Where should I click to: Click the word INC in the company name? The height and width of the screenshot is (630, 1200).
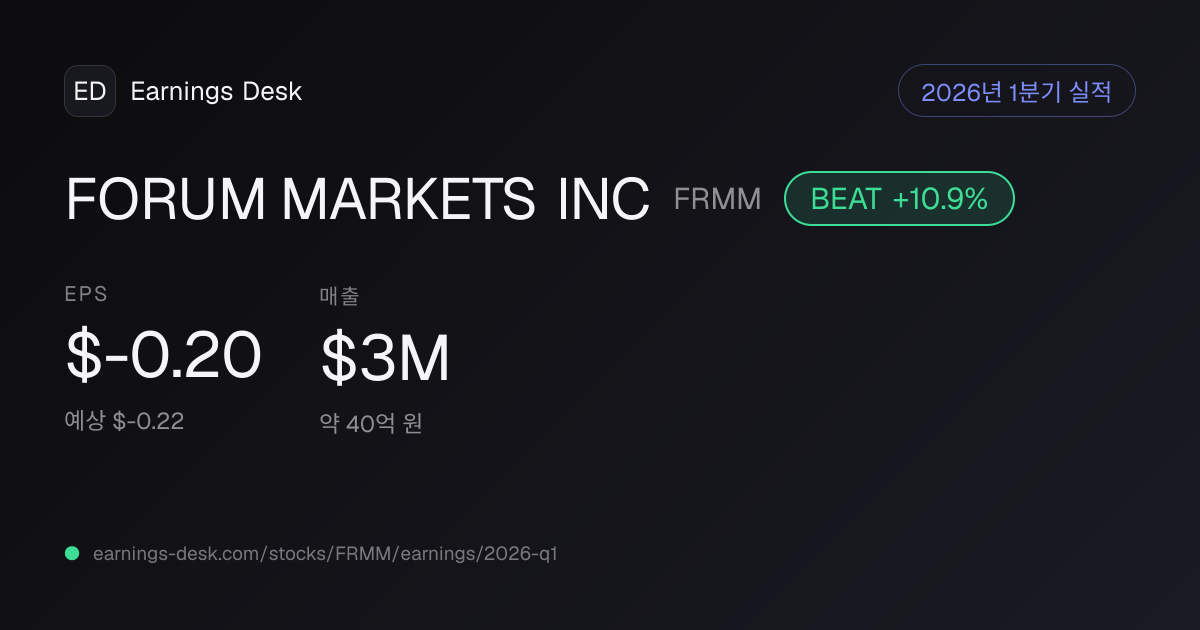(604, 198)
